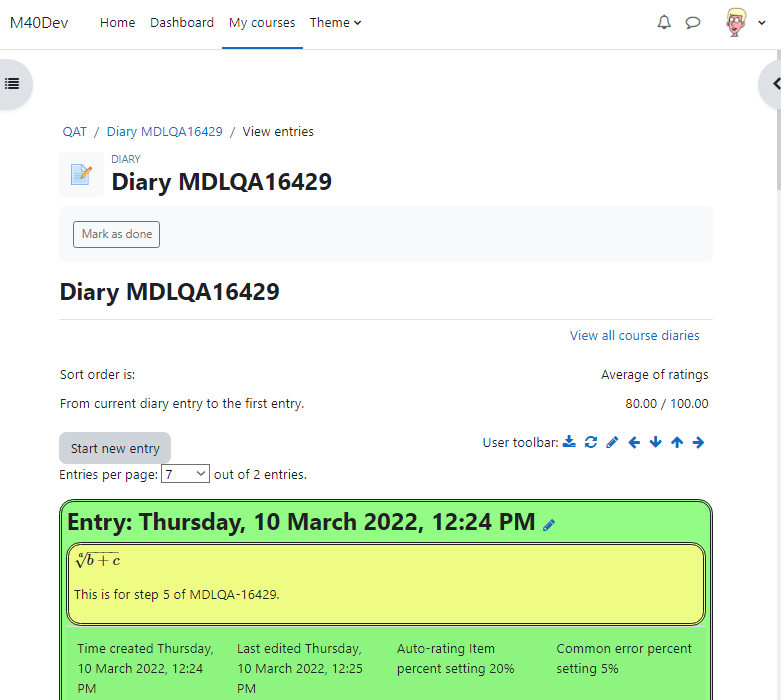Image resolution: width=781 pixels, height=700 pixels.
Task: Click the user avatar picture
Action: point(736,22)
